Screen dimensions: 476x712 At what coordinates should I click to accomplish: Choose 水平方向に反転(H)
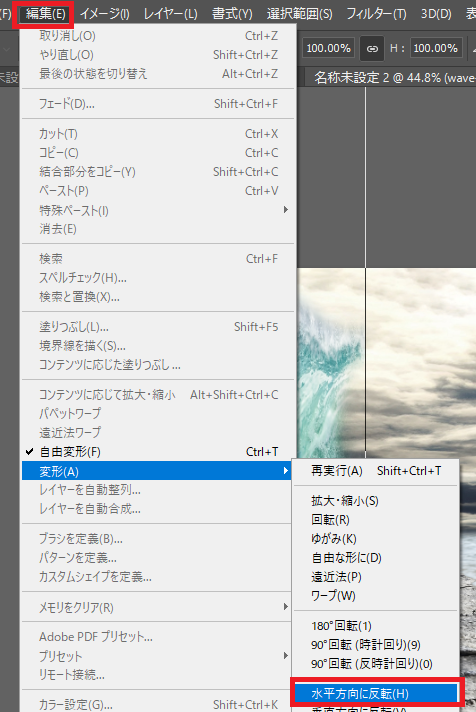[376, 694]
